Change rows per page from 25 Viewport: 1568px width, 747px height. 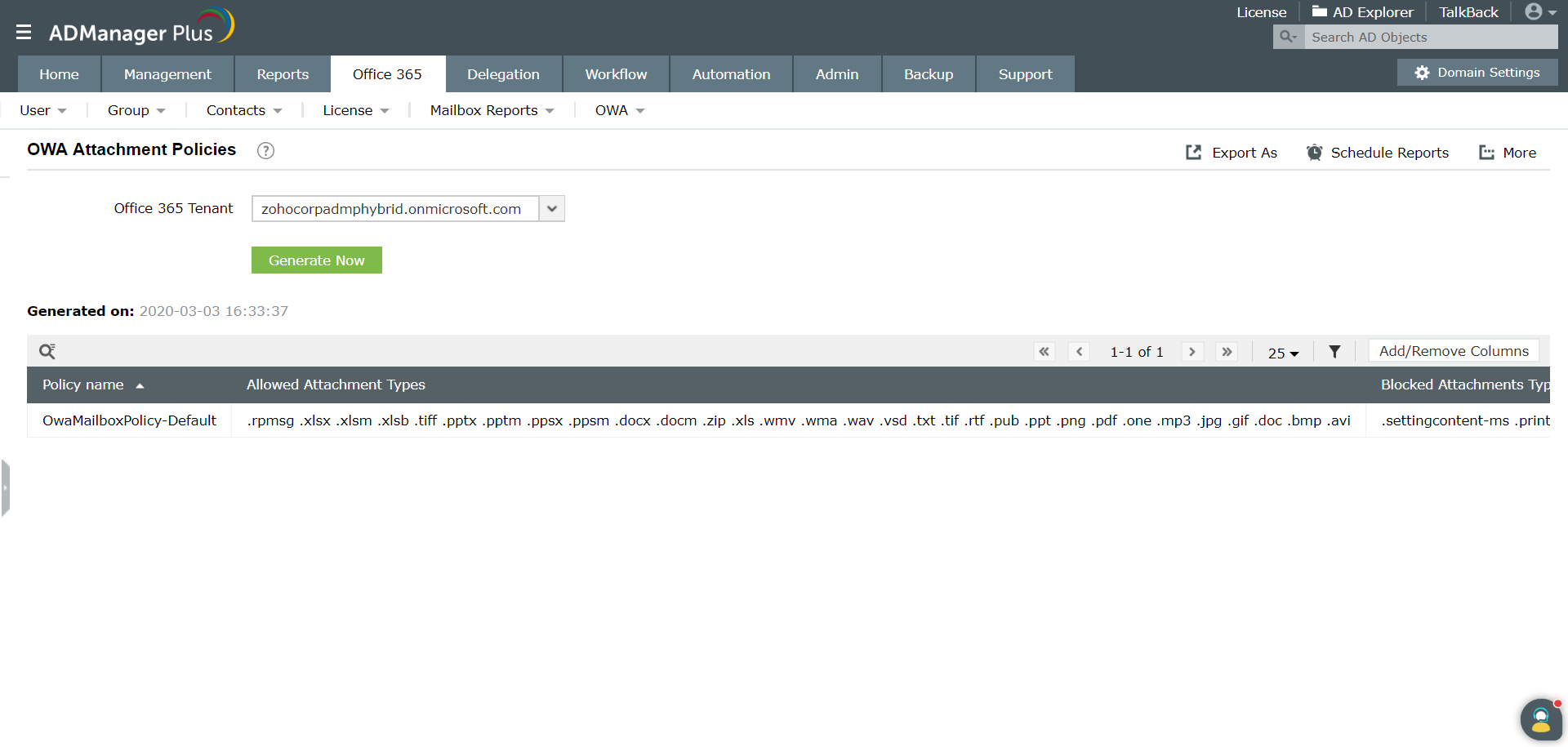click(x=1283, y=353)
